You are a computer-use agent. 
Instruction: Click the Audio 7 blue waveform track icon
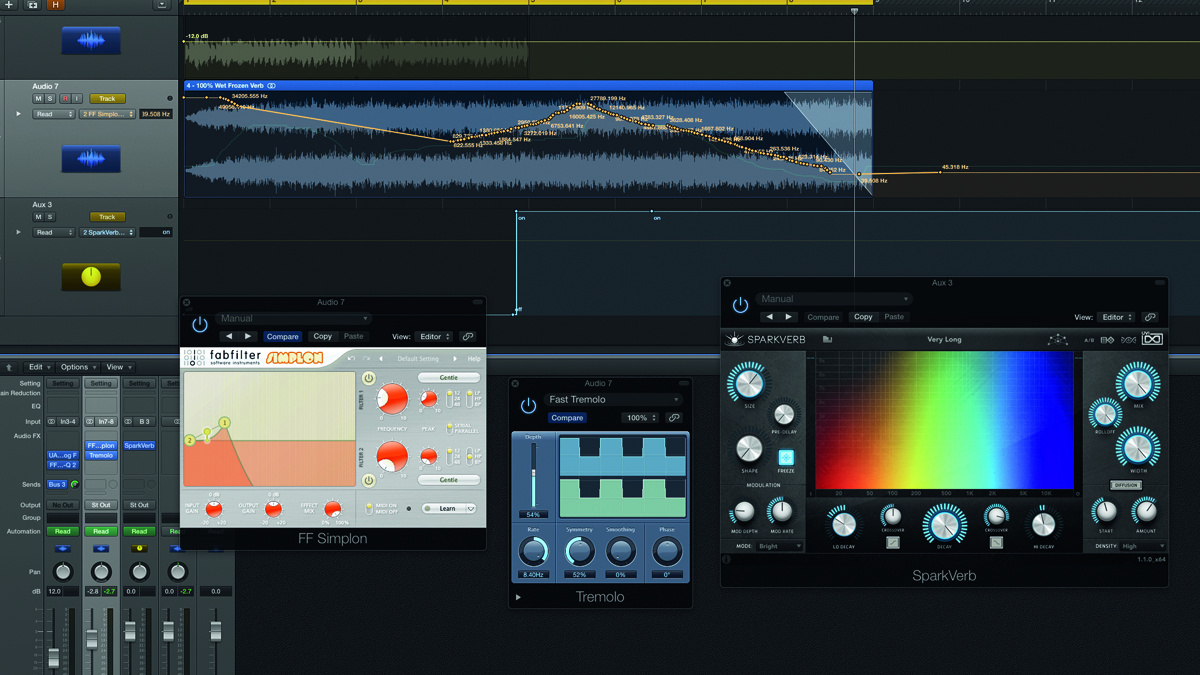coord(91,159)
